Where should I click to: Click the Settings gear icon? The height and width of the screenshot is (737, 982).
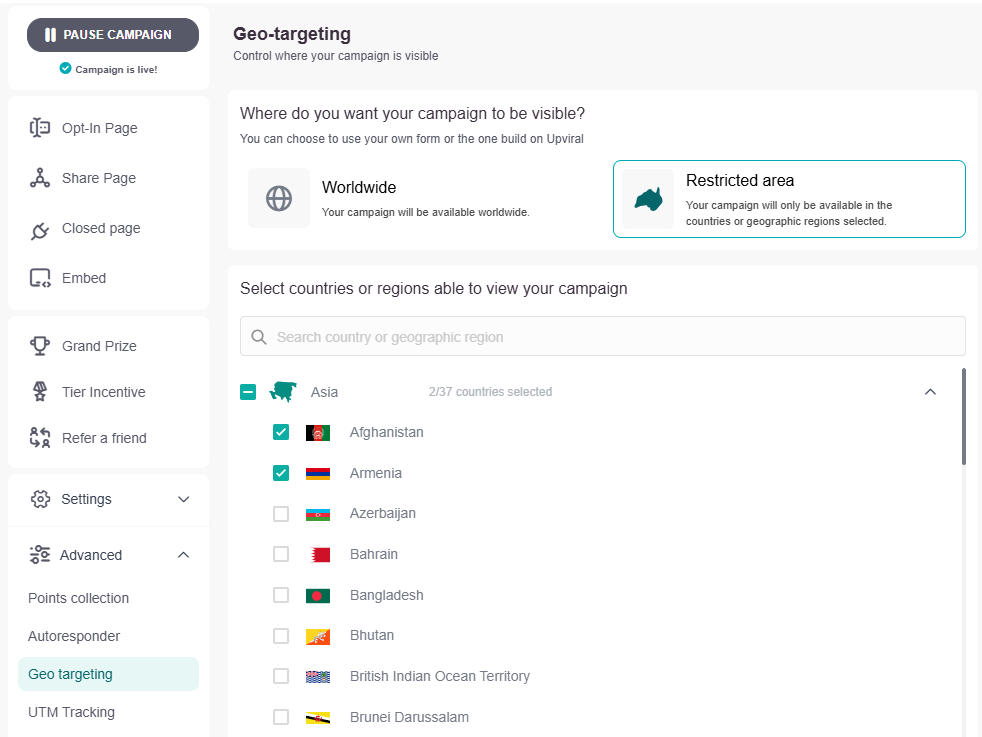40,499
